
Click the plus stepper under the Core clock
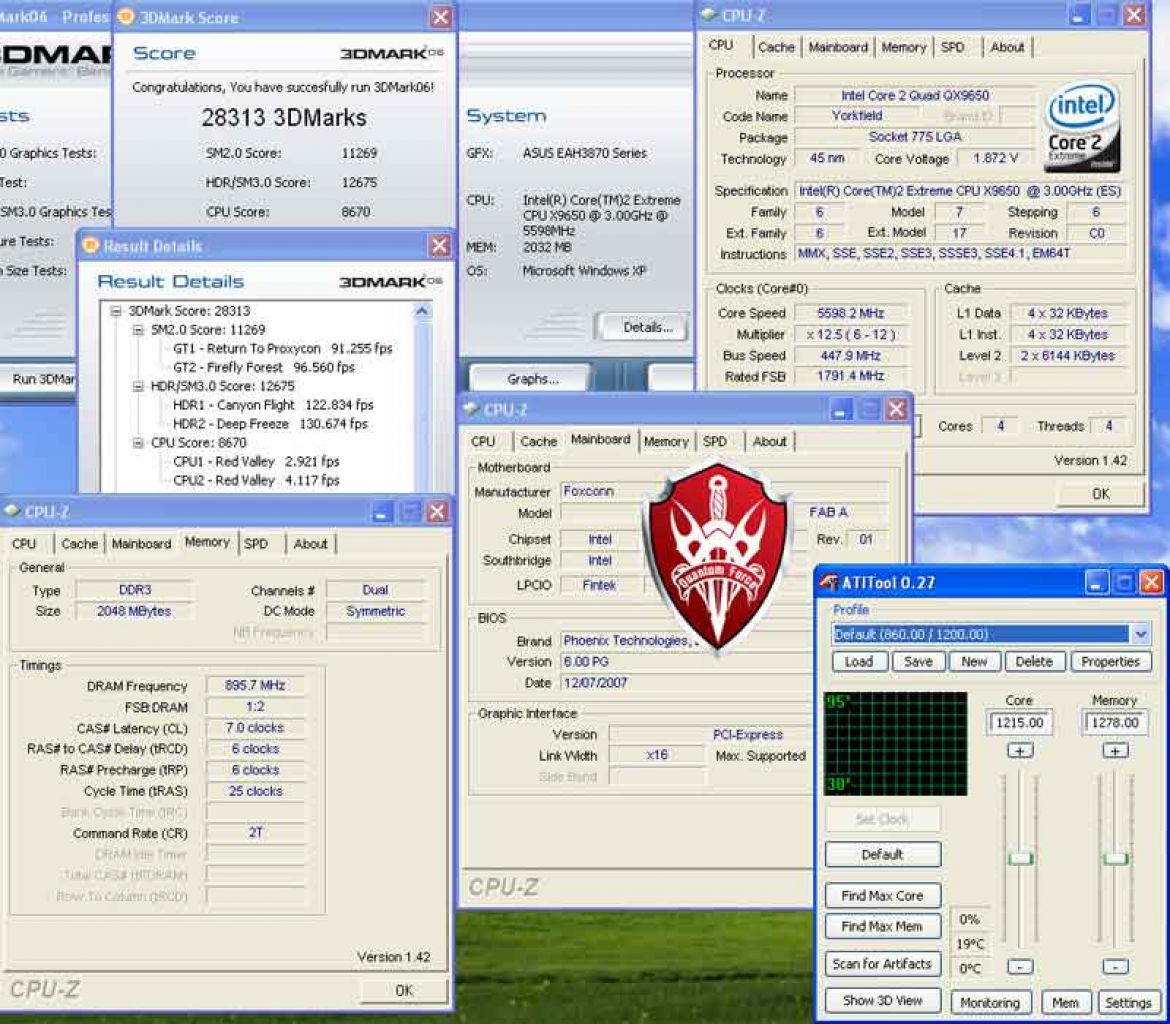pyautogui.click(x=1019, y=751)
